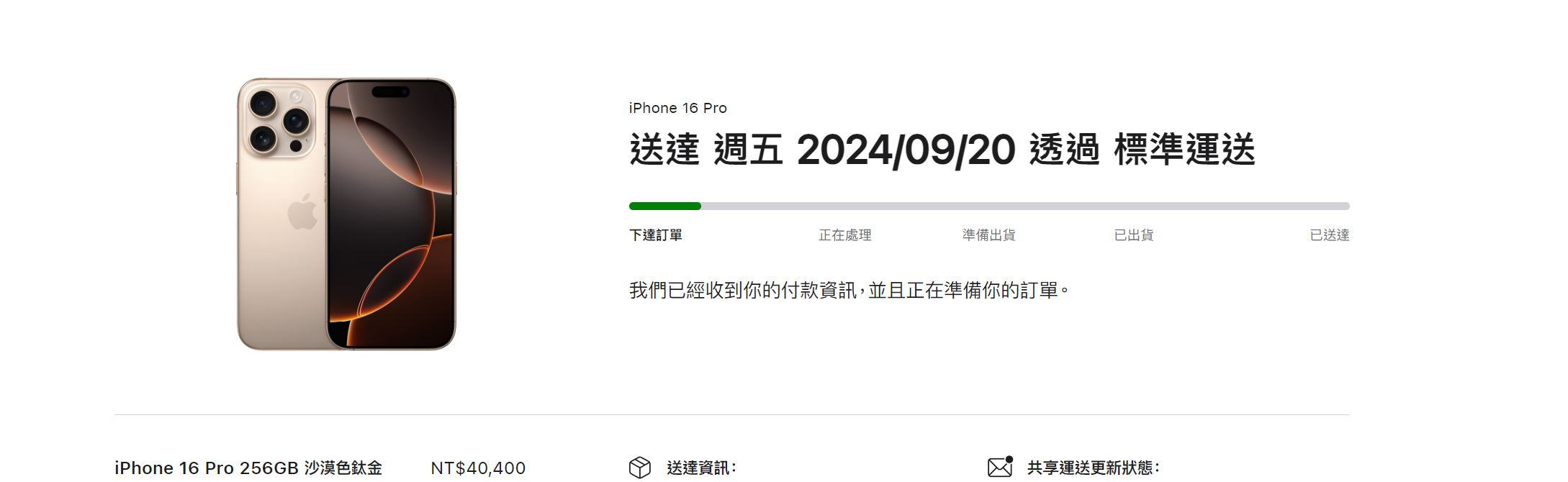This screenshot has width=1568, height=482.
Task: Select the 準備出貨 progress step label
Action: pos(988,235)
